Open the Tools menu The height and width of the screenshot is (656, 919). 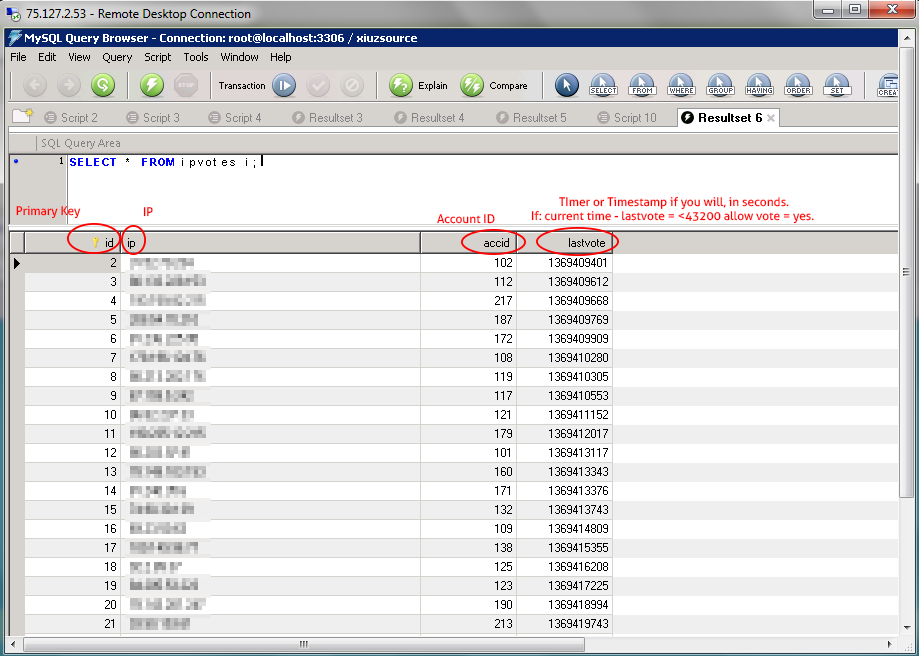[x=196, y=57]
